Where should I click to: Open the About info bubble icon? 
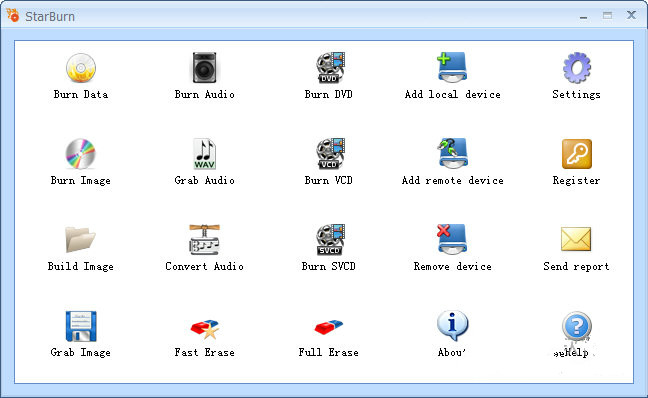[x=453, y=326]
